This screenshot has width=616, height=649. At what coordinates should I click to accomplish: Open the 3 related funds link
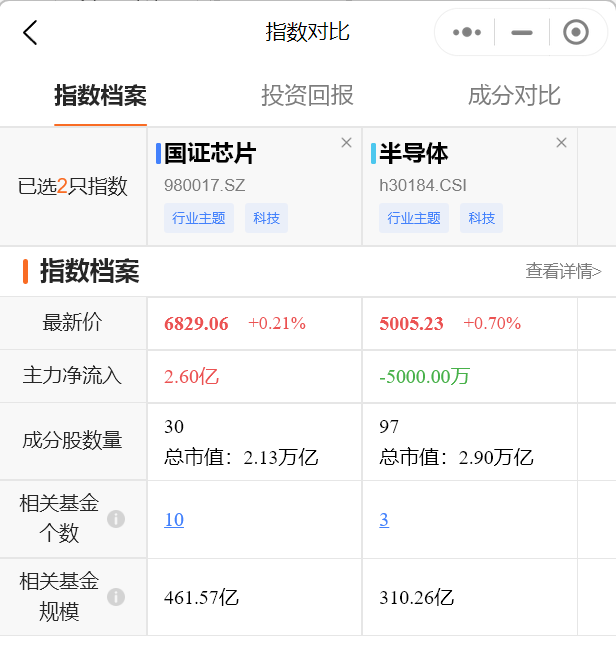tap(384, 520)
